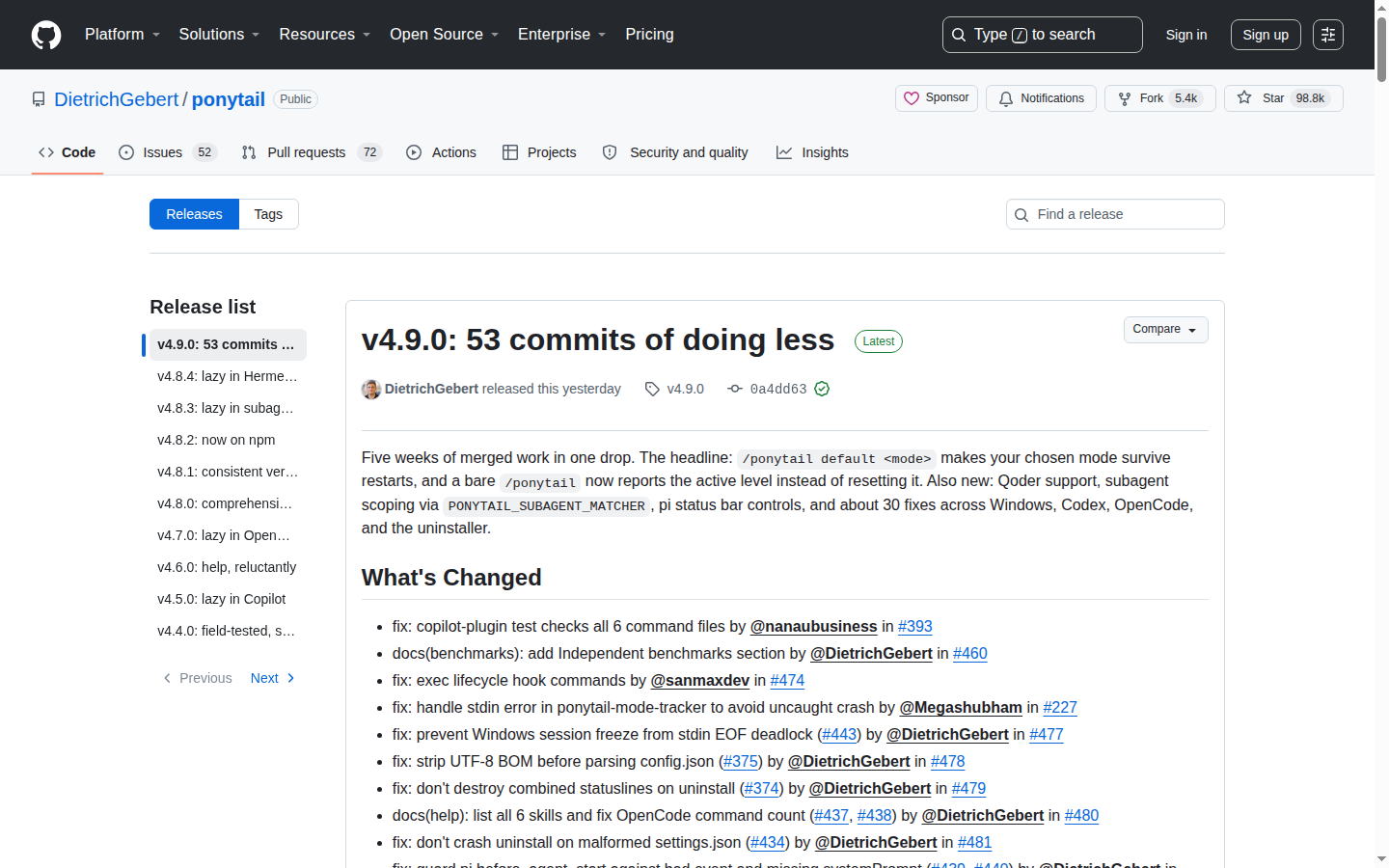This screenshot has width=1389, height=868.
Task: Expand the Enterprise menu
Action: [562, 35]
